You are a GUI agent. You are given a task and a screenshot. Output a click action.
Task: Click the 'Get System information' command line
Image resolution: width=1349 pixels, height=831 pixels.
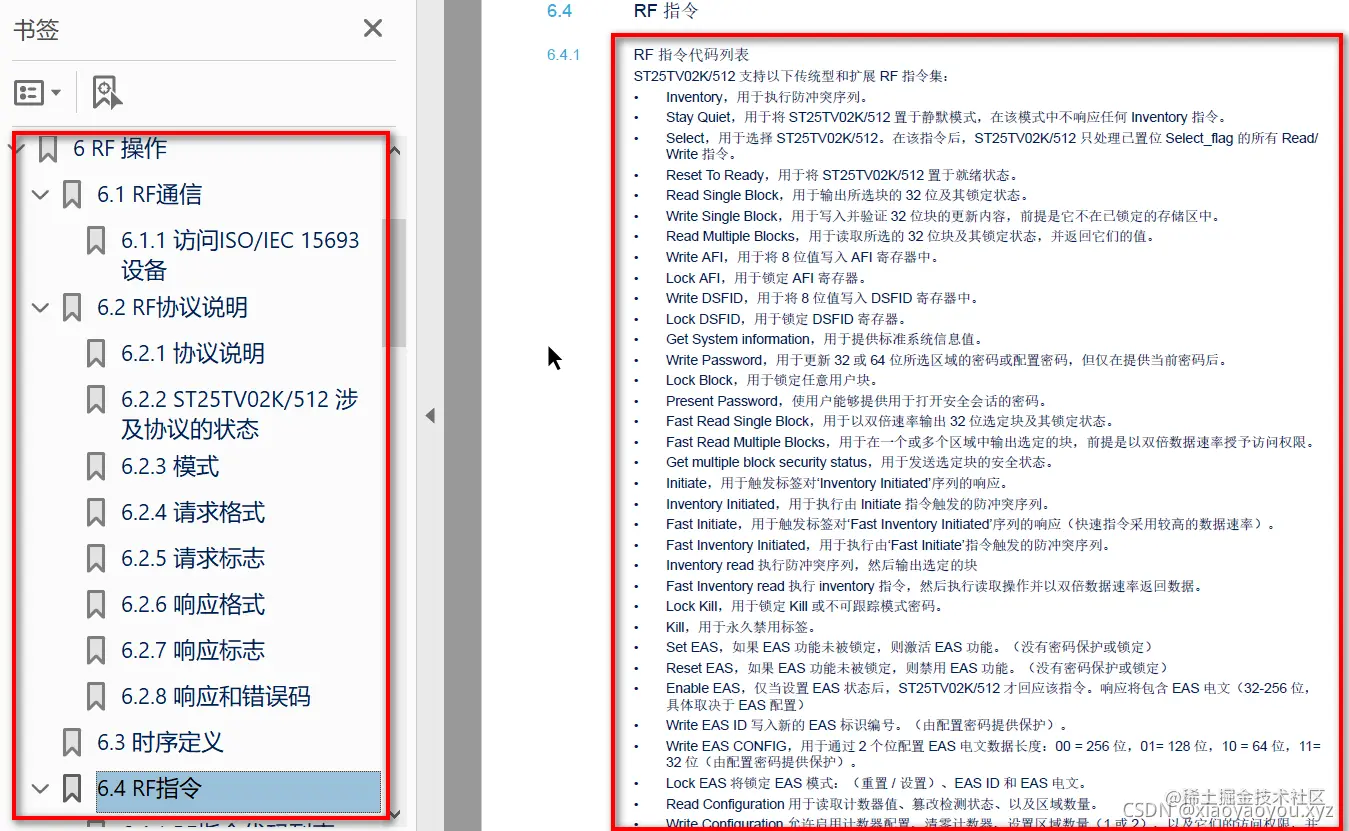825,339
